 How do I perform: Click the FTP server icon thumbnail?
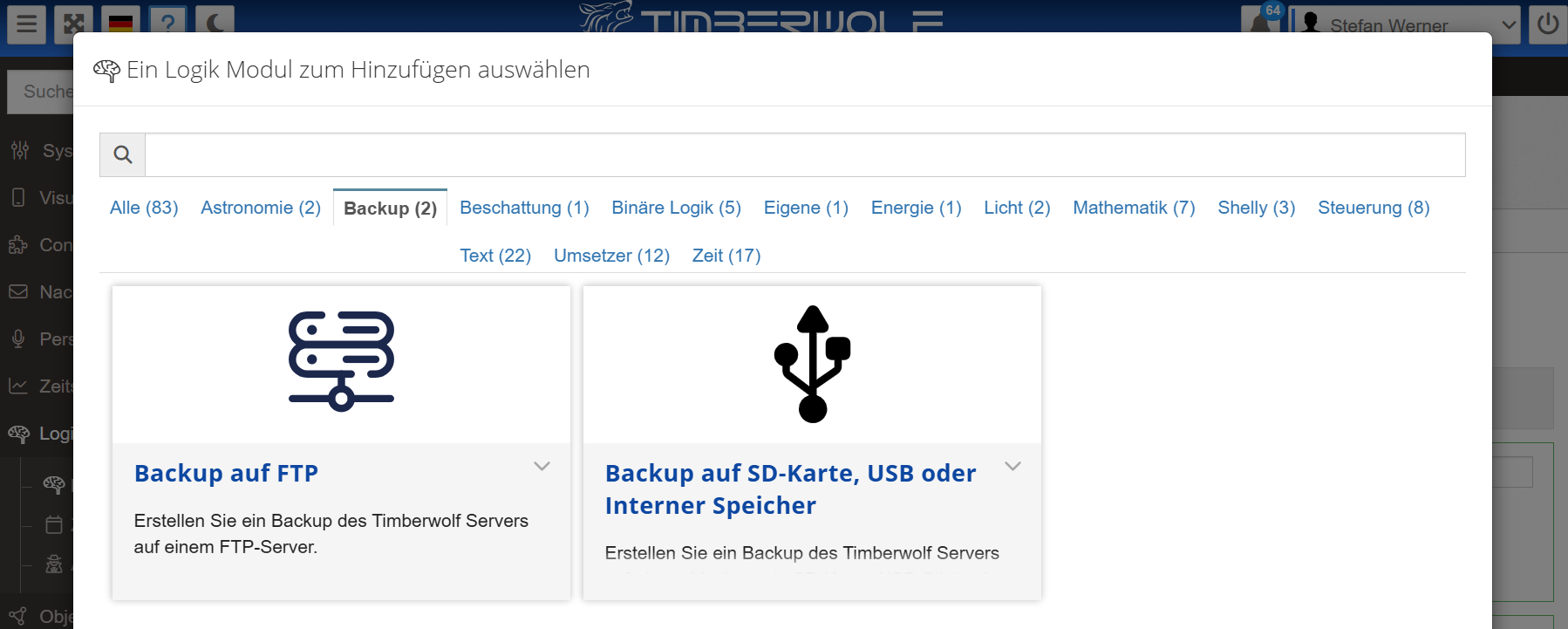tap(341, 361)
